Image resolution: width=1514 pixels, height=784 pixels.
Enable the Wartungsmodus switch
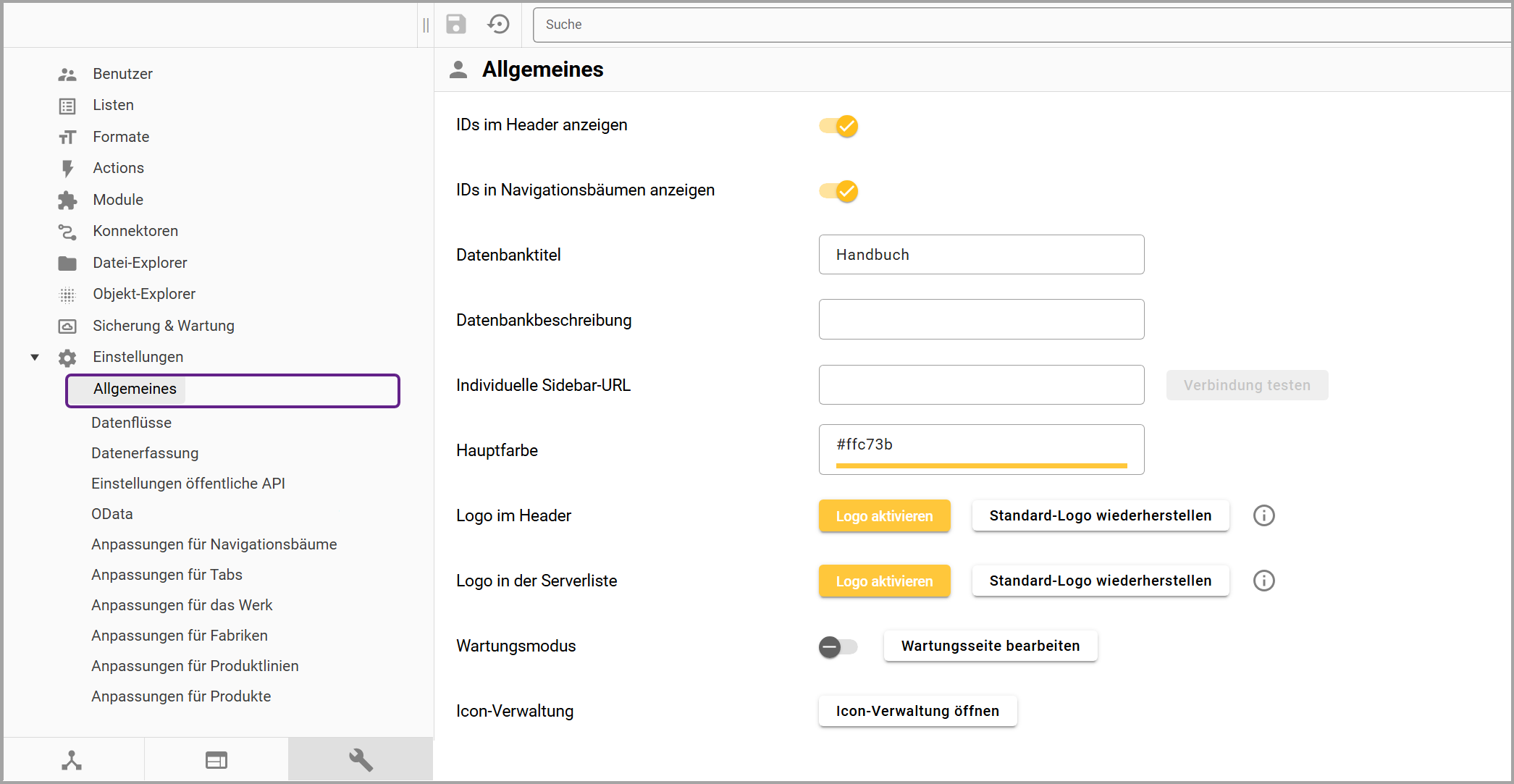tap(838, 646)
